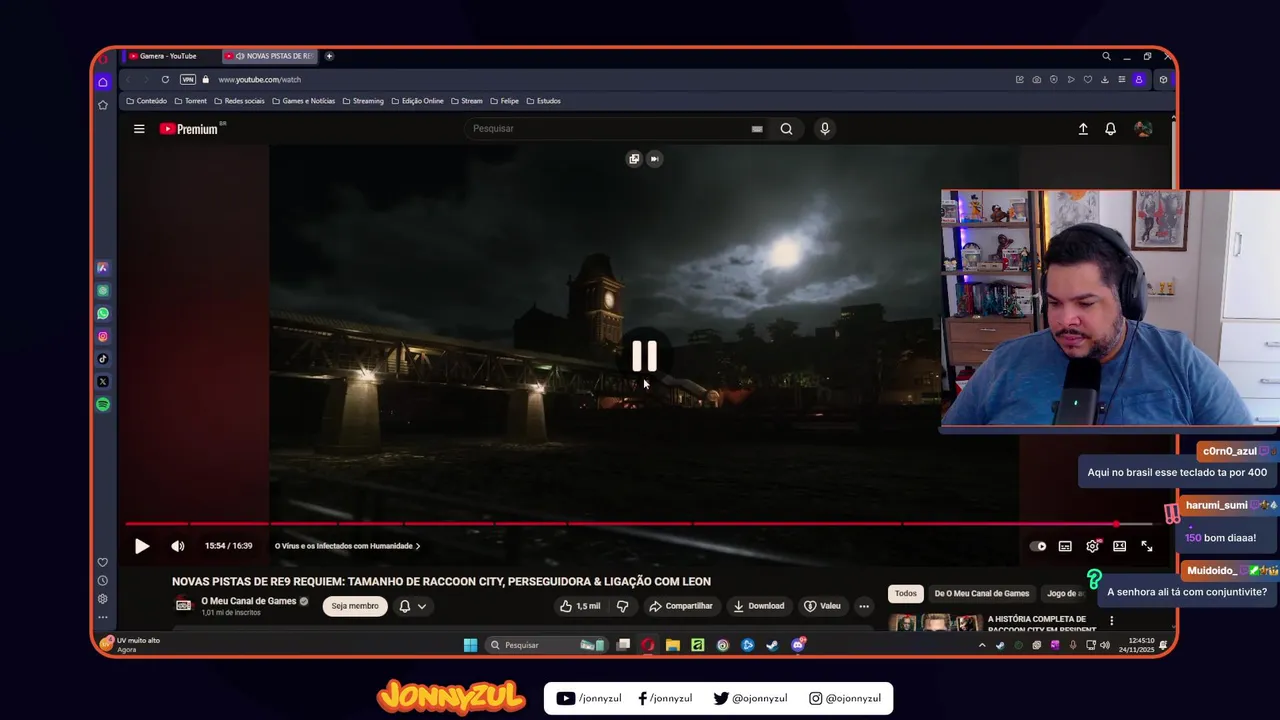Click the YouTube Premium logo

(x=189, y=129)
